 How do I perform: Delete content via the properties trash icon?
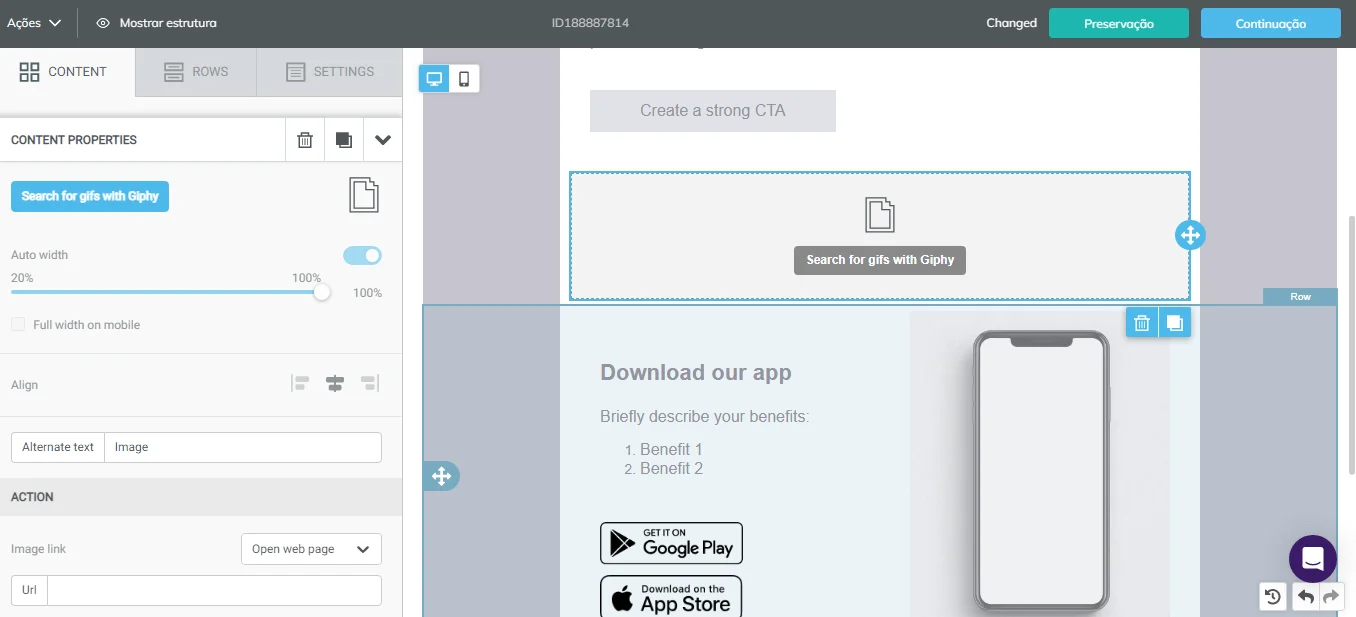(x=305, y=140)
